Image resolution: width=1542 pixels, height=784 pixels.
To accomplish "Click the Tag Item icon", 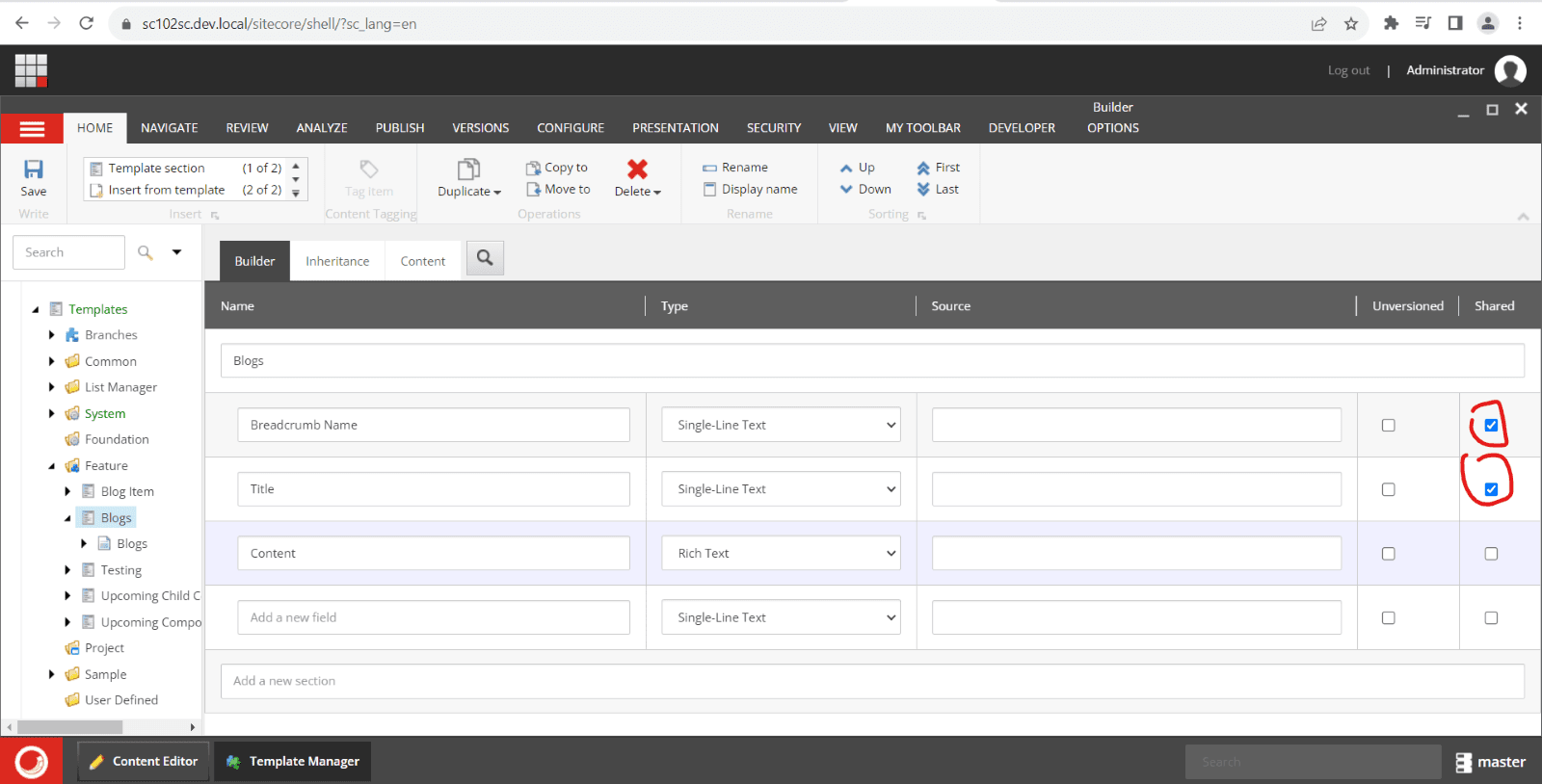I will click(x=368, y=169).
